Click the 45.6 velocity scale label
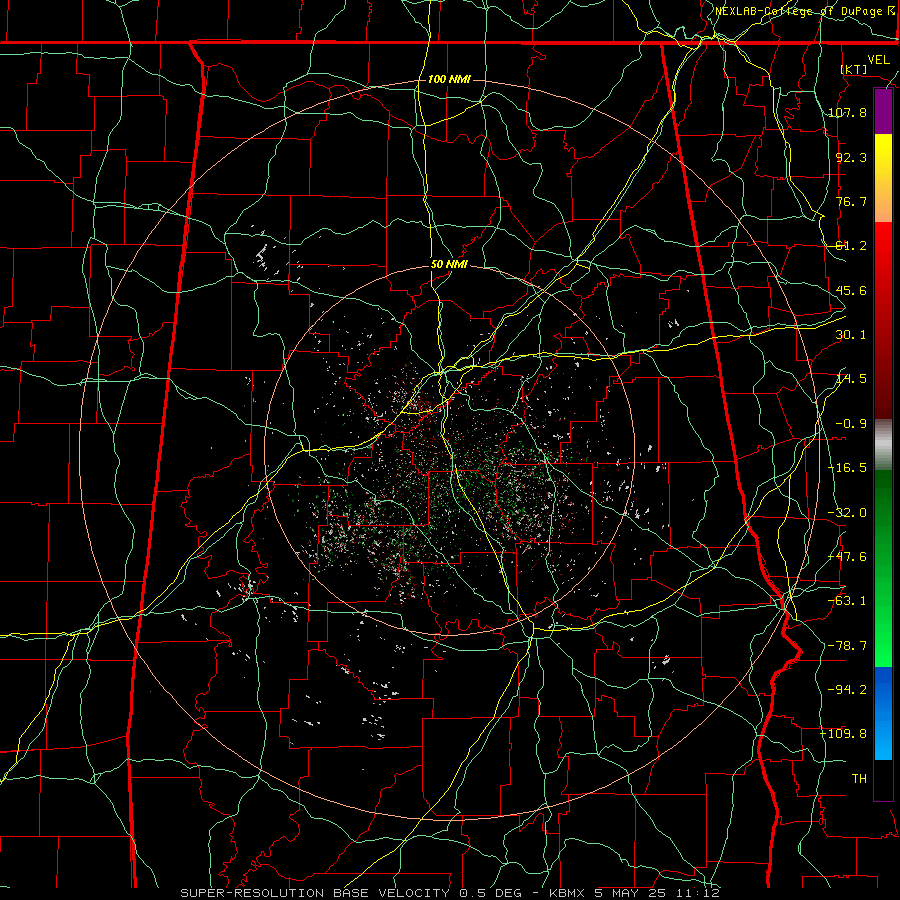 coord(851,290)
